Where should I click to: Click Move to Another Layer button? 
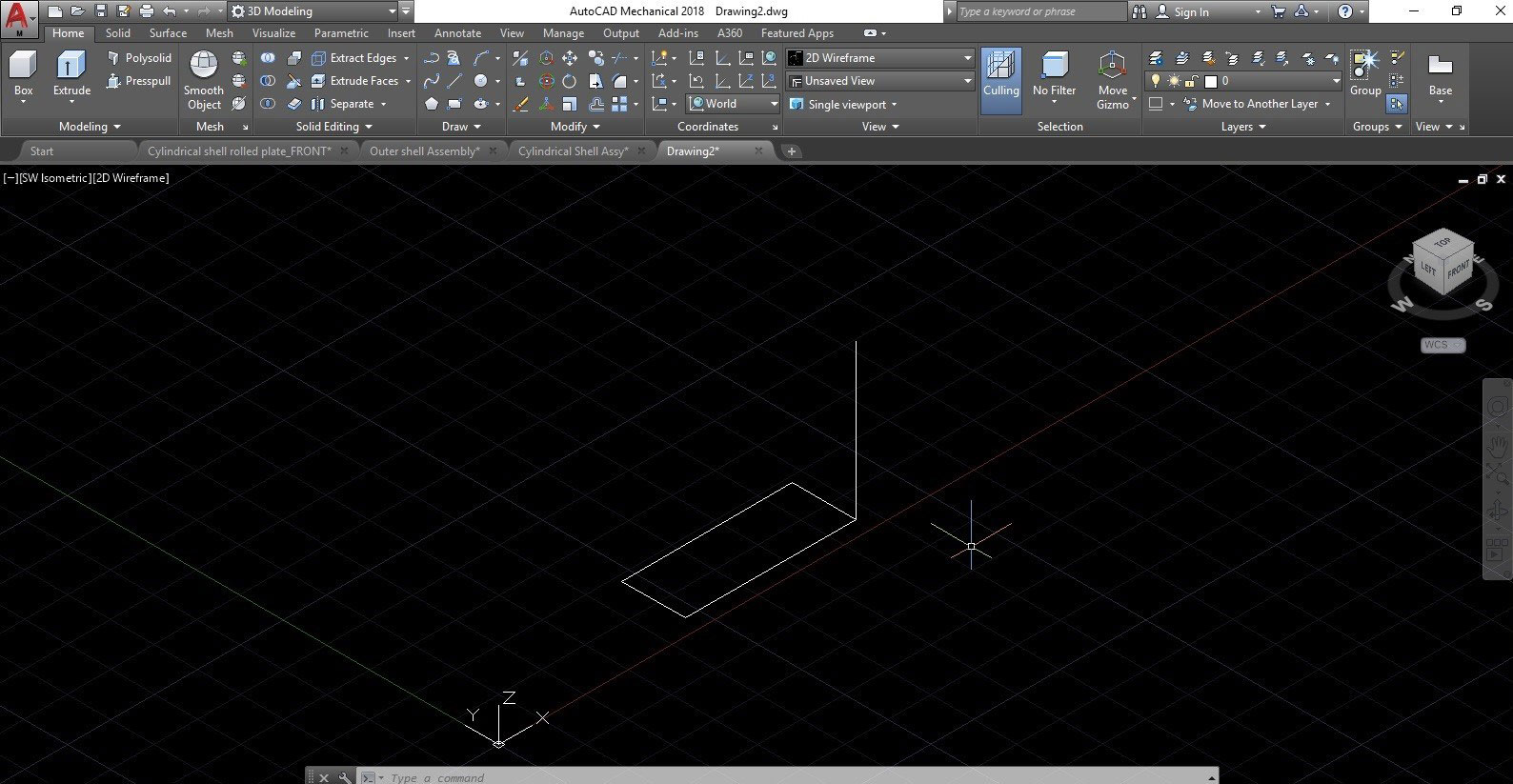coord(1259,104)
